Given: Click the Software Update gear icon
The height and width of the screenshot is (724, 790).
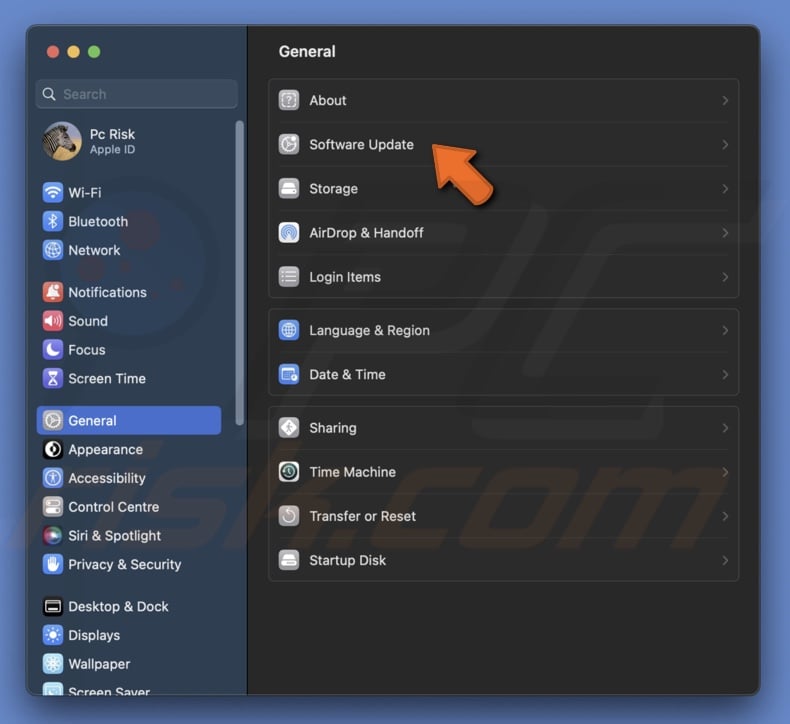Looking at the screenshot, I should tap(289, 145).
